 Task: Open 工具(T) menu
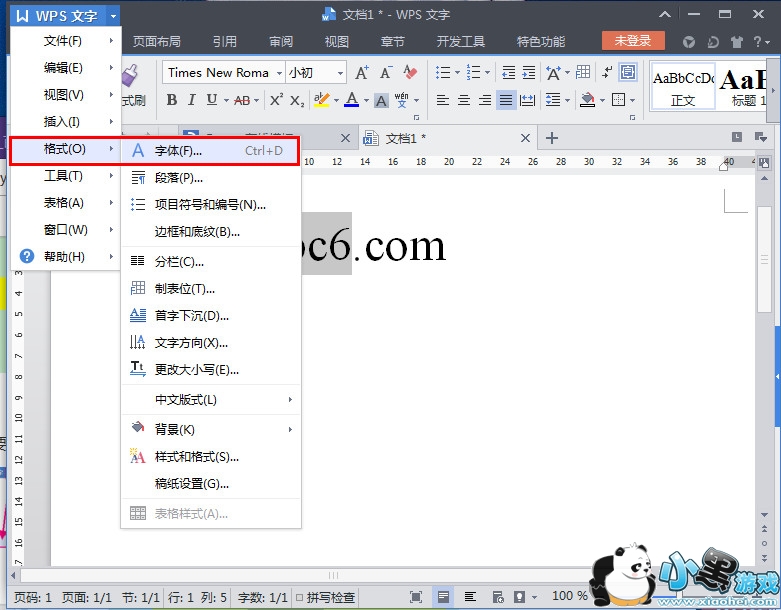tap(65, 176)
